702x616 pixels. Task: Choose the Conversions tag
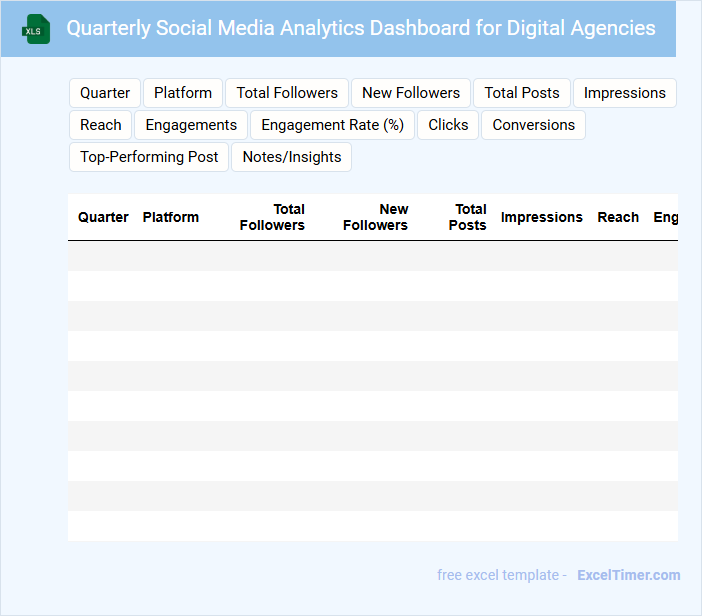pos(533,125)
